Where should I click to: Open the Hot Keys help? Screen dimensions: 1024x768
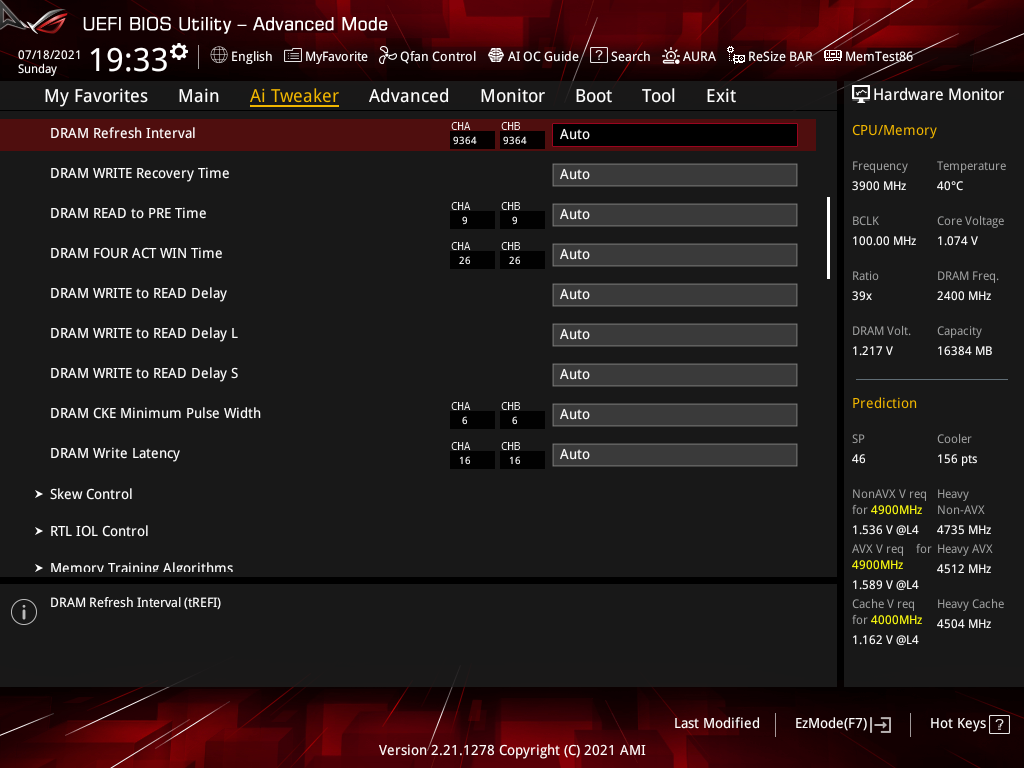pyautogui.click(x=968, y=723)
